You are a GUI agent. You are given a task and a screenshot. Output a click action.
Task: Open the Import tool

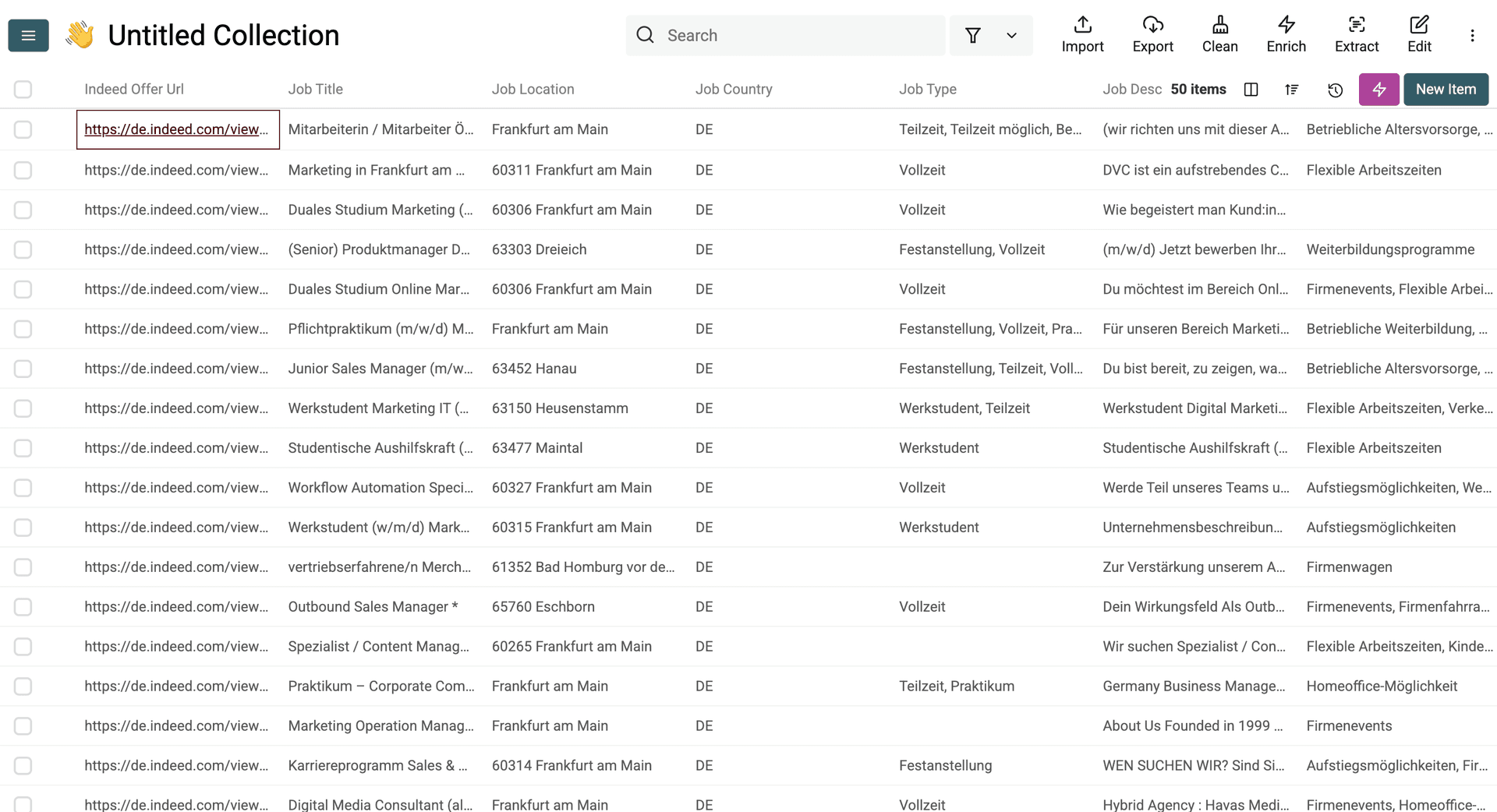click(1082, 34)
